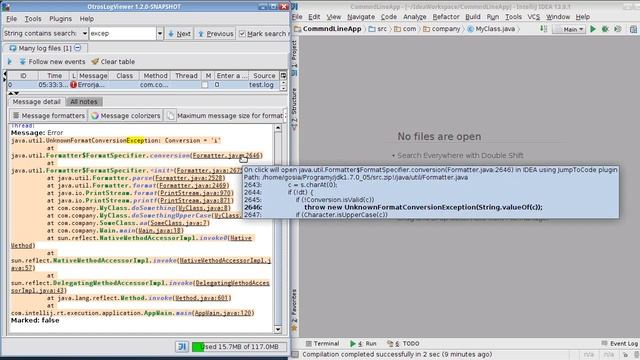Viewport: 640px width, 360px height.
Task: Open Refactor menu in IntelliJ IDEA
Action: pos(446,17)
